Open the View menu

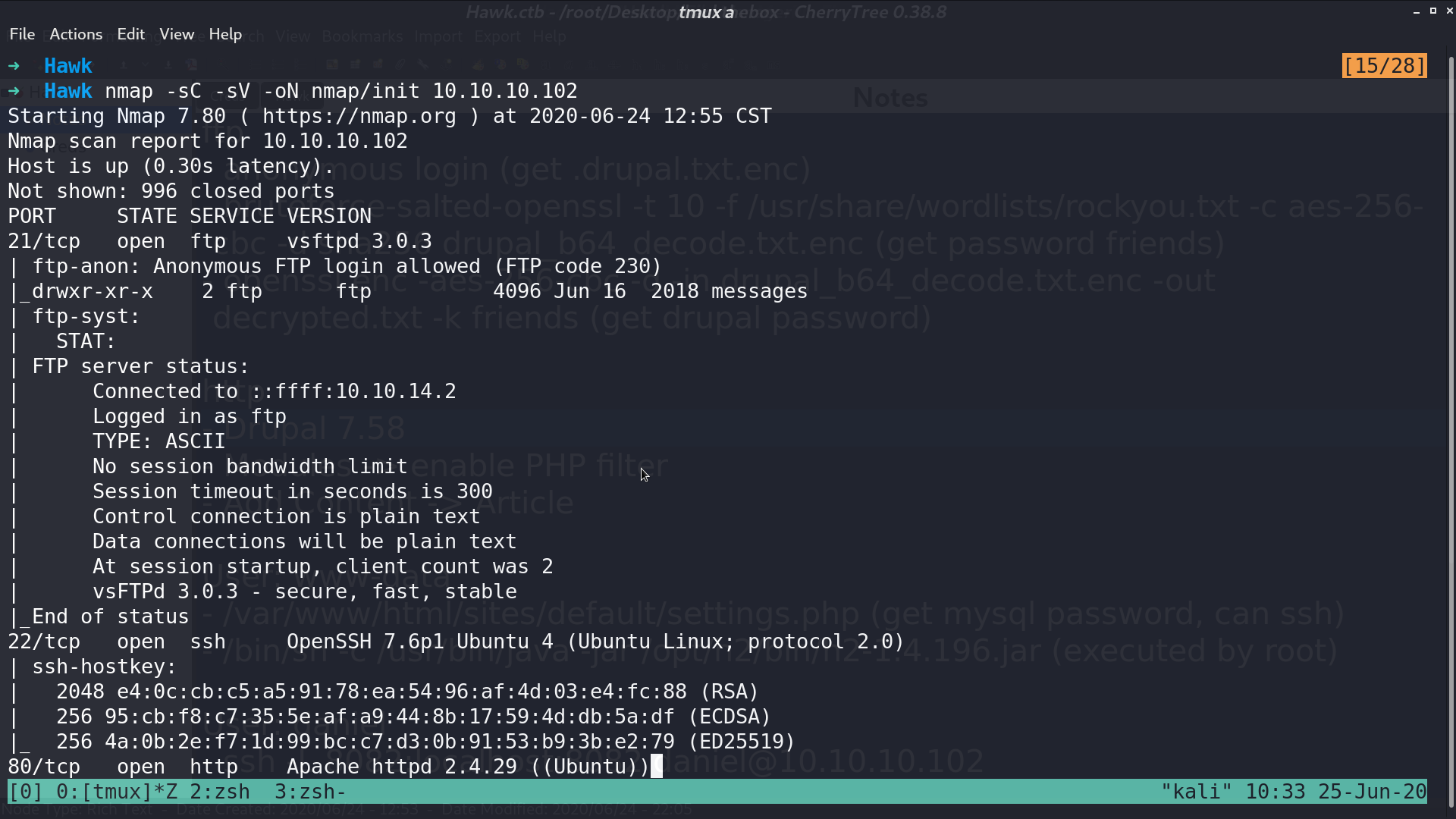coord(177,34)
